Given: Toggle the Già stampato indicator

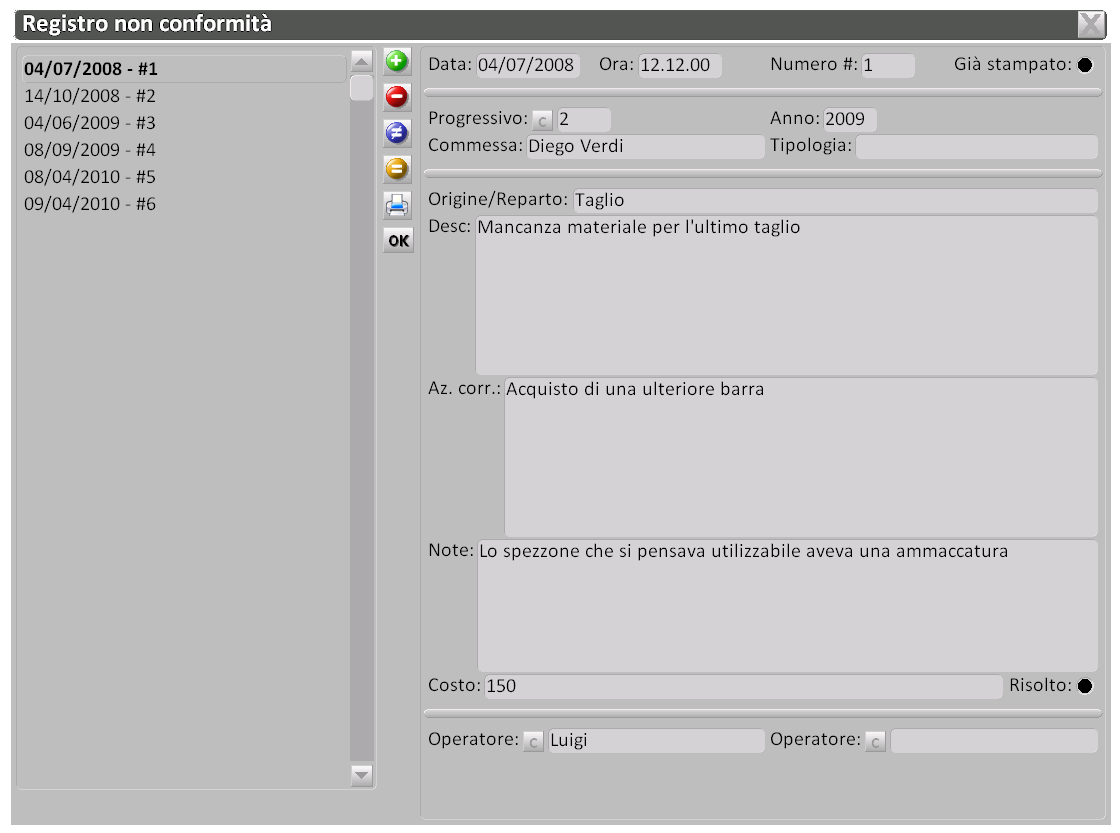Looking at the screenshot, I should (1084, 65).
